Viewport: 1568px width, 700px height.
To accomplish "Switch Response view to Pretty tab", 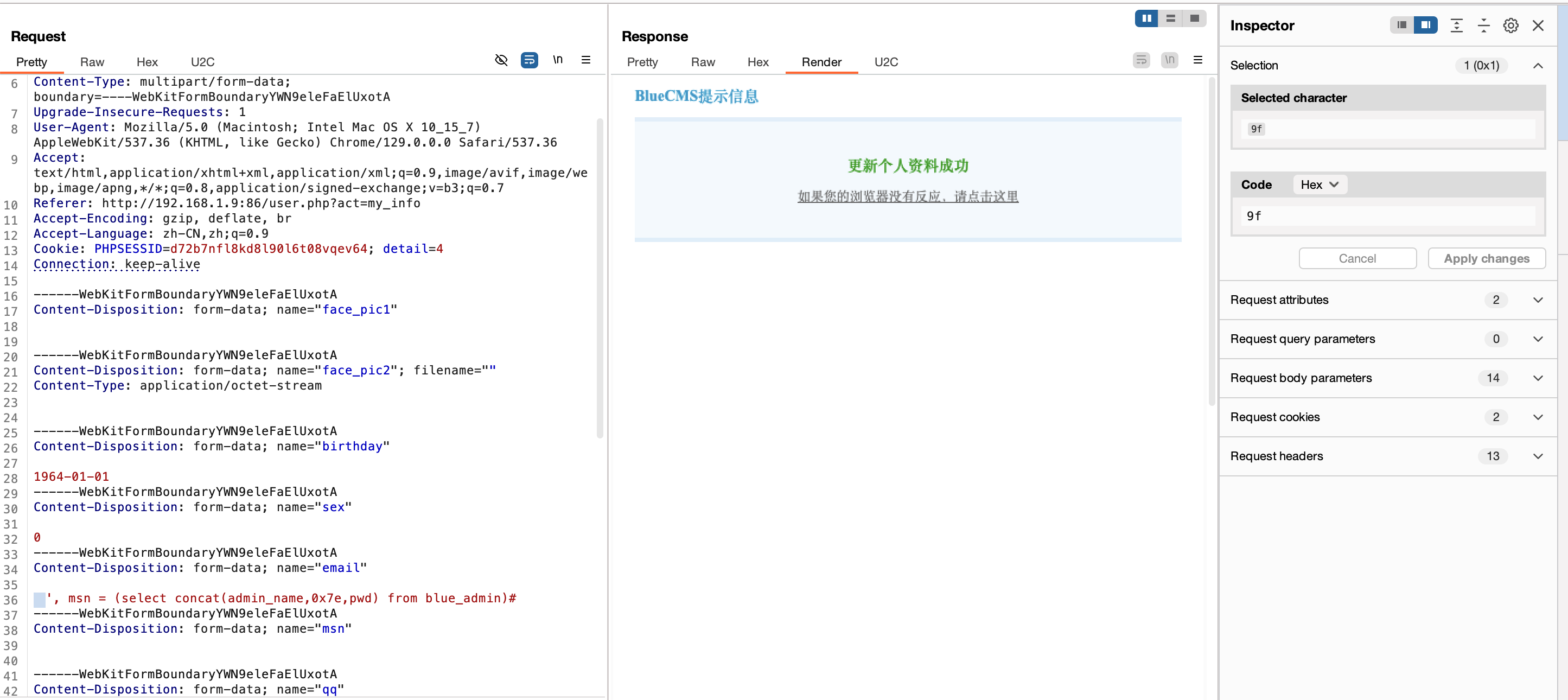I will [x=642, y=62].
